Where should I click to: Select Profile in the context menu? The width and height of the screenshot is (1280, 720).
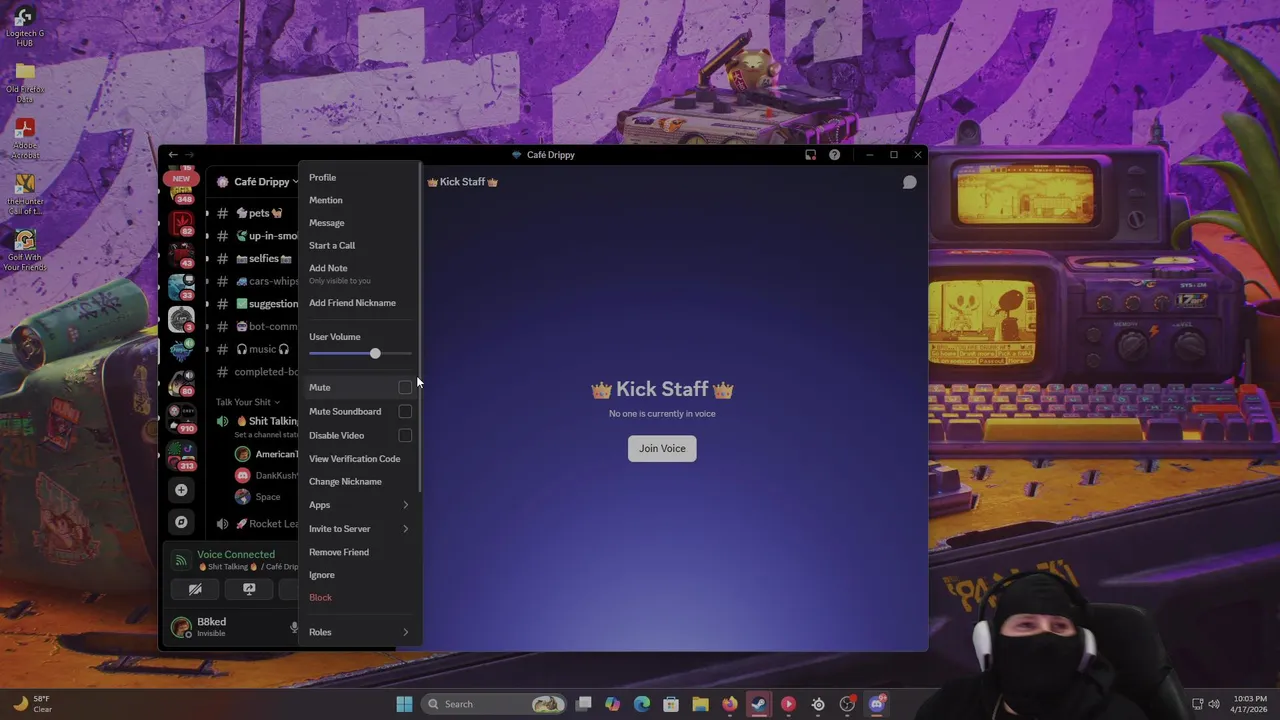click(x=359, y=177)
